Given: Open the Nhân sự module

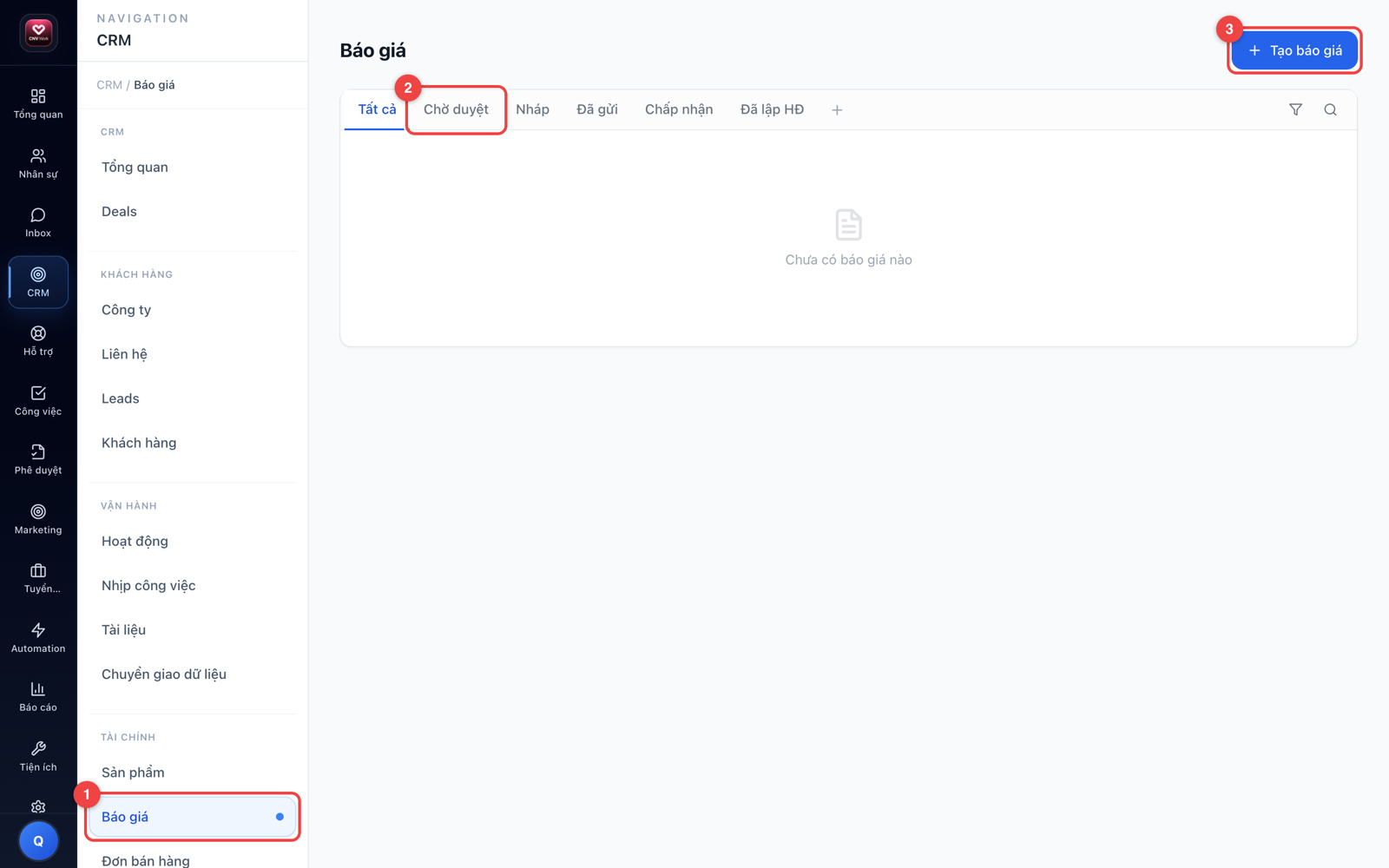Looking at the screenshot, I should point(38,163).
